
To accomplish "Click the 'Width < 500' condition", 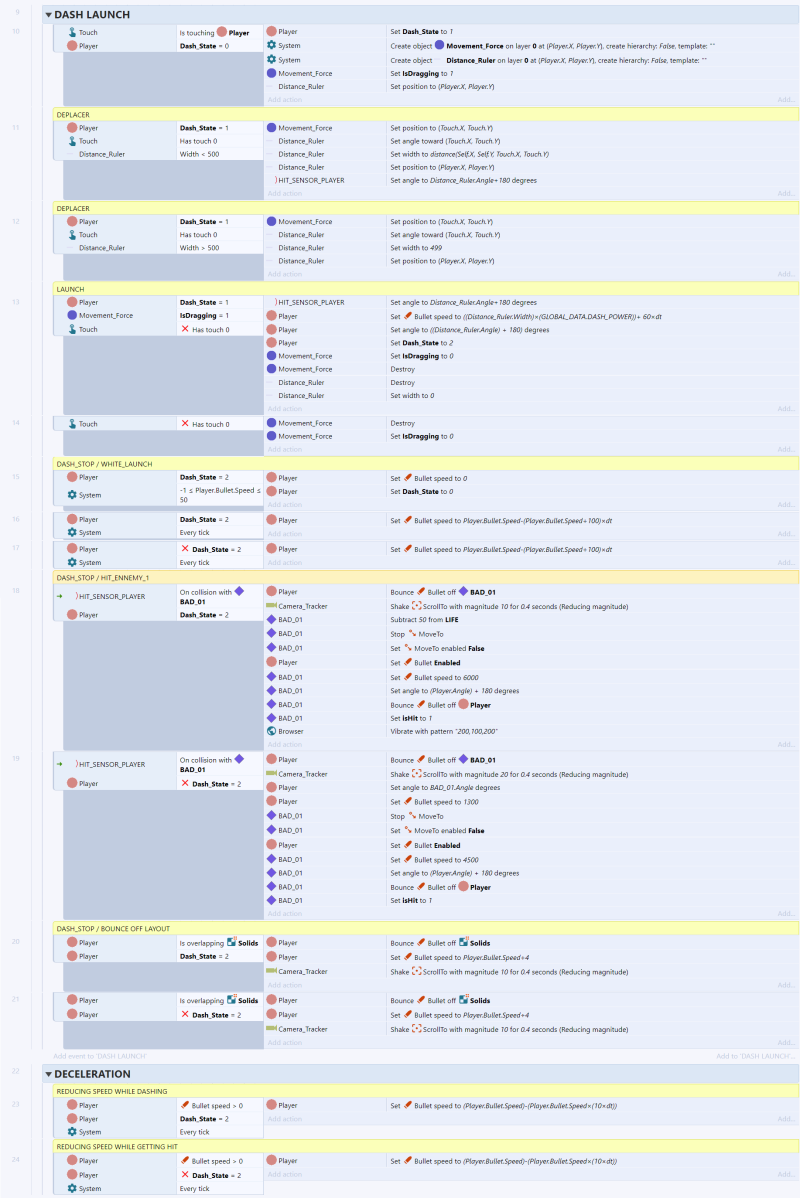I will pos(199,154).
